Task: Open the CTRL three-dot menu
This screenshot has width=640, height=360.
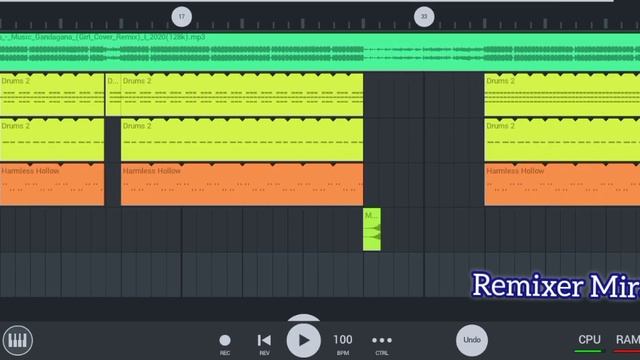Action: coord(382,344)
